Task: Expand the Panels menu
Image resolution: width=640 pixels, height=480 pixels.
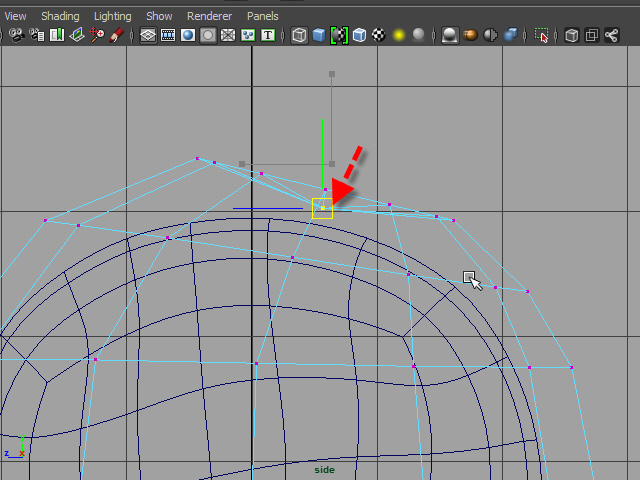Action: [263, 16]
